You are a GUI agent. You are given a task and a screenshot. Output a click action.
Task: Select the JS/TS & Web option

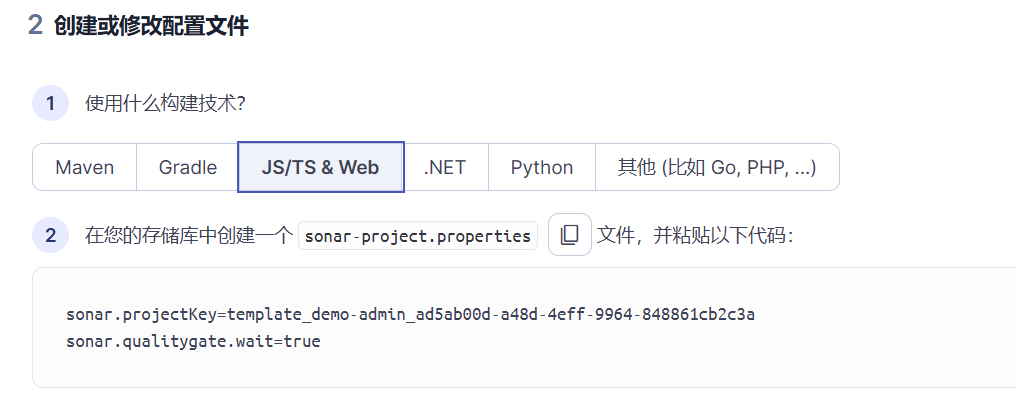pyautogui.click(x=321, y=167)
